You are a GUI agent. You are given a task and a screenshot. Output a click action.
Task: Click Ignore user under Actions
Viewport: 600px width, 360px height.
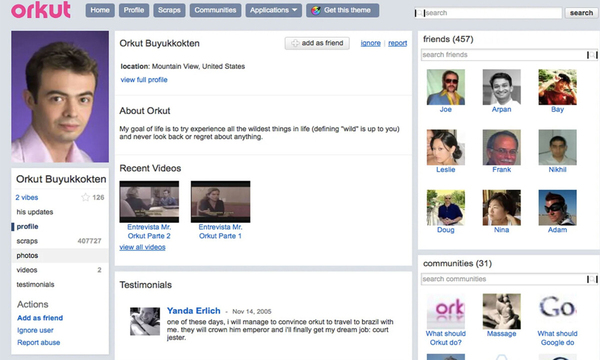tap(35, 330)
